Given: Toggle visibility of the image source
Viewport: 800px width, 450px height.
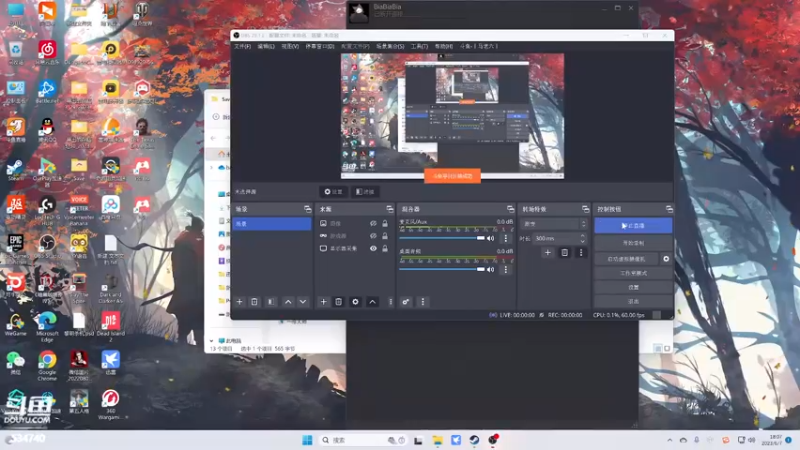Looking at the screenshot, I should 373,223.
